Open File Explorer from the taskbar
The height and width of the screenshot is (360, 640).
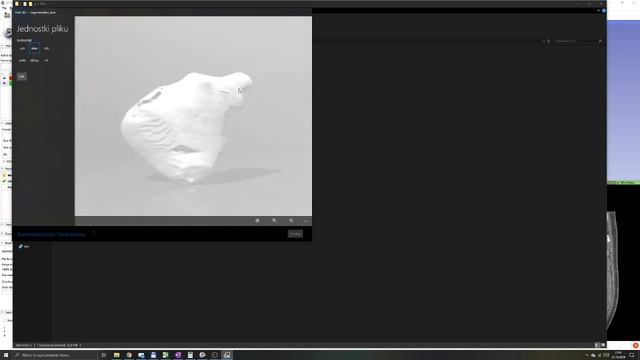click(x=117, y=355)
